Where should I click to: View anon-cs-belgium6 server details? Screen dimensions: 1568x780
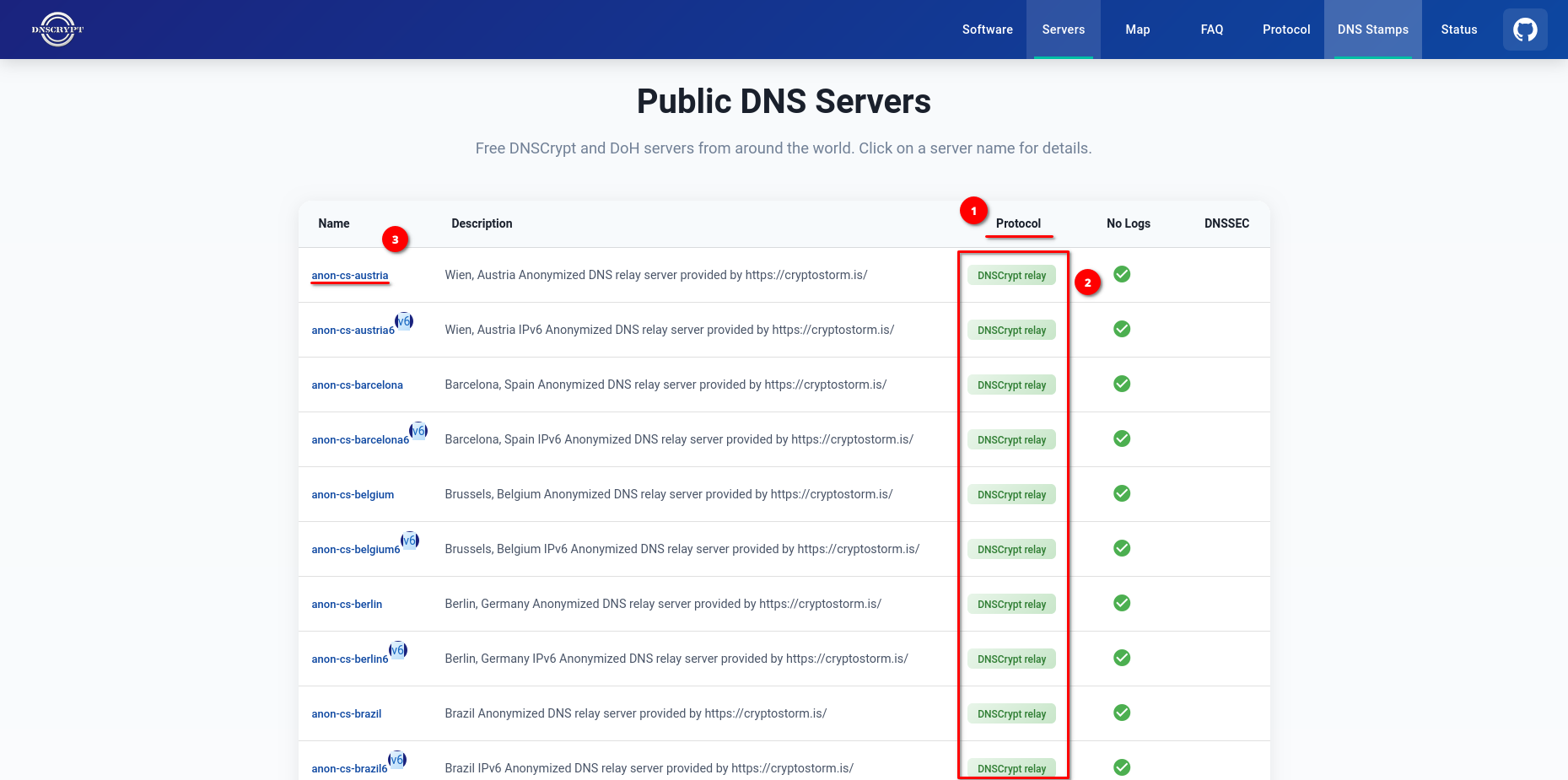[356, 550]
